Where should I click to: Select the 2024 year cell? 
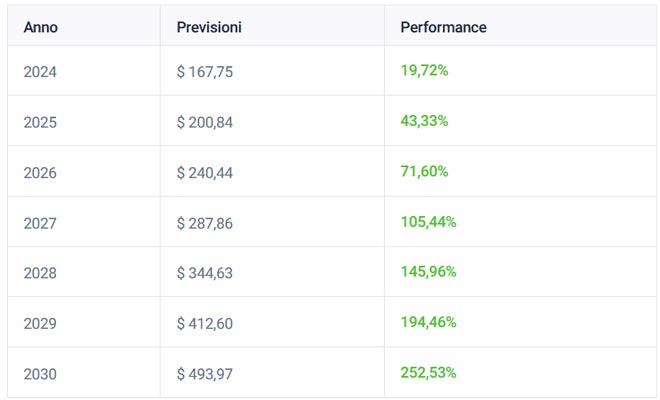coord(40,72)
